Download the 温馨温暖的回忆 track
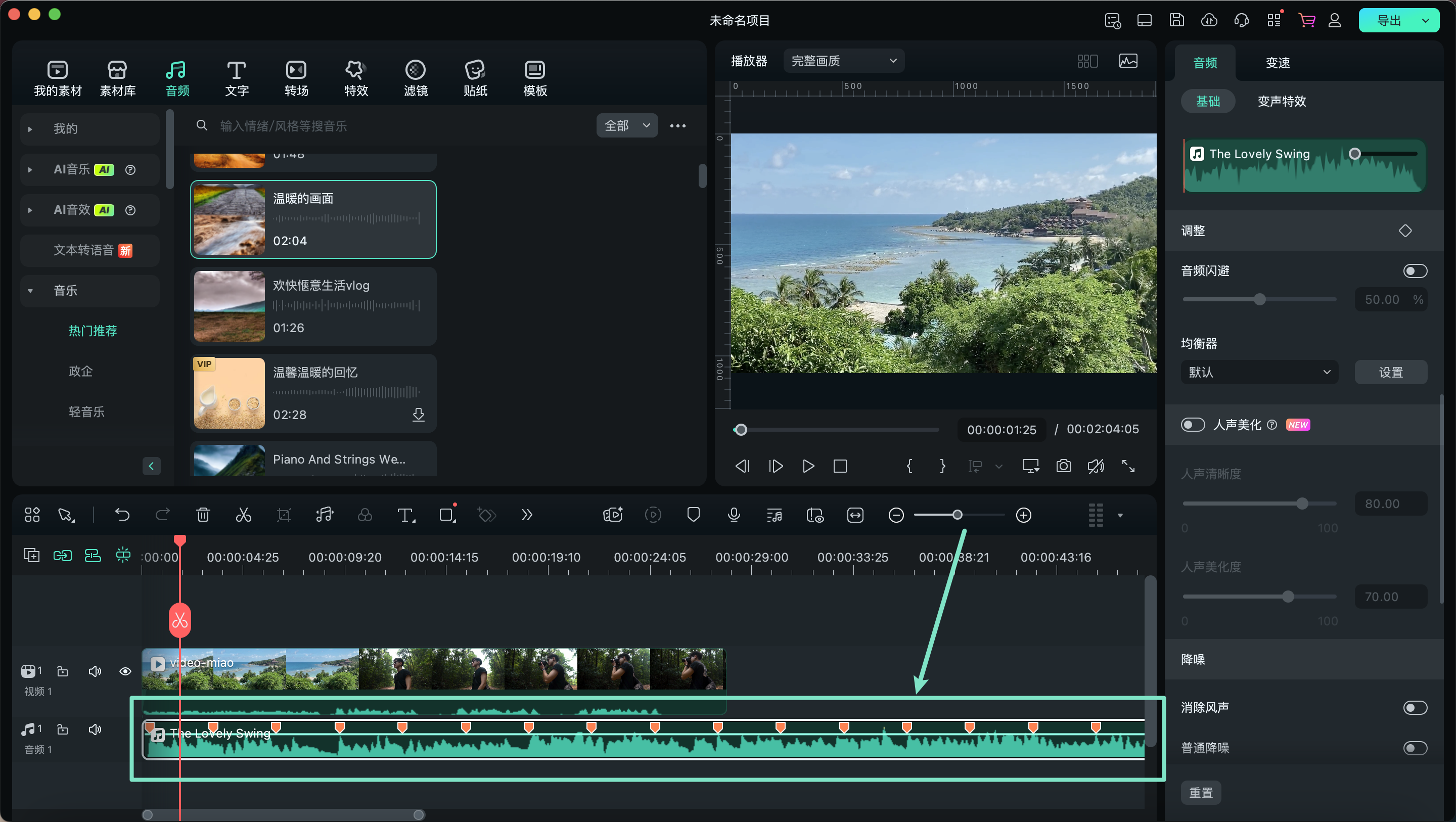 pyautogui.click(x=418, y=415)
